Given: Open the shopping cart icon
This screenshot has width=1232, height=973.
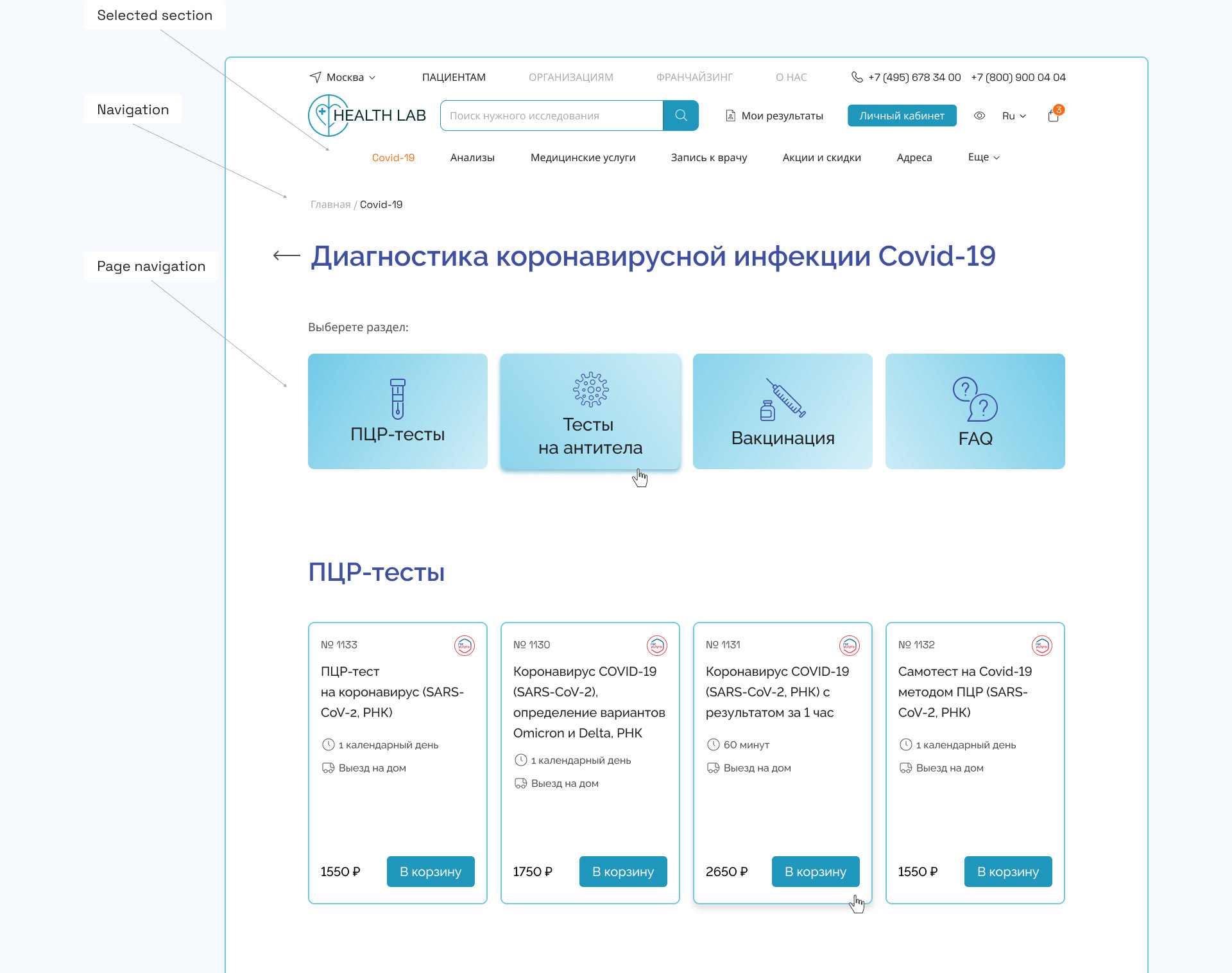Looking at the screenshot, I should tap(1053, 116).
